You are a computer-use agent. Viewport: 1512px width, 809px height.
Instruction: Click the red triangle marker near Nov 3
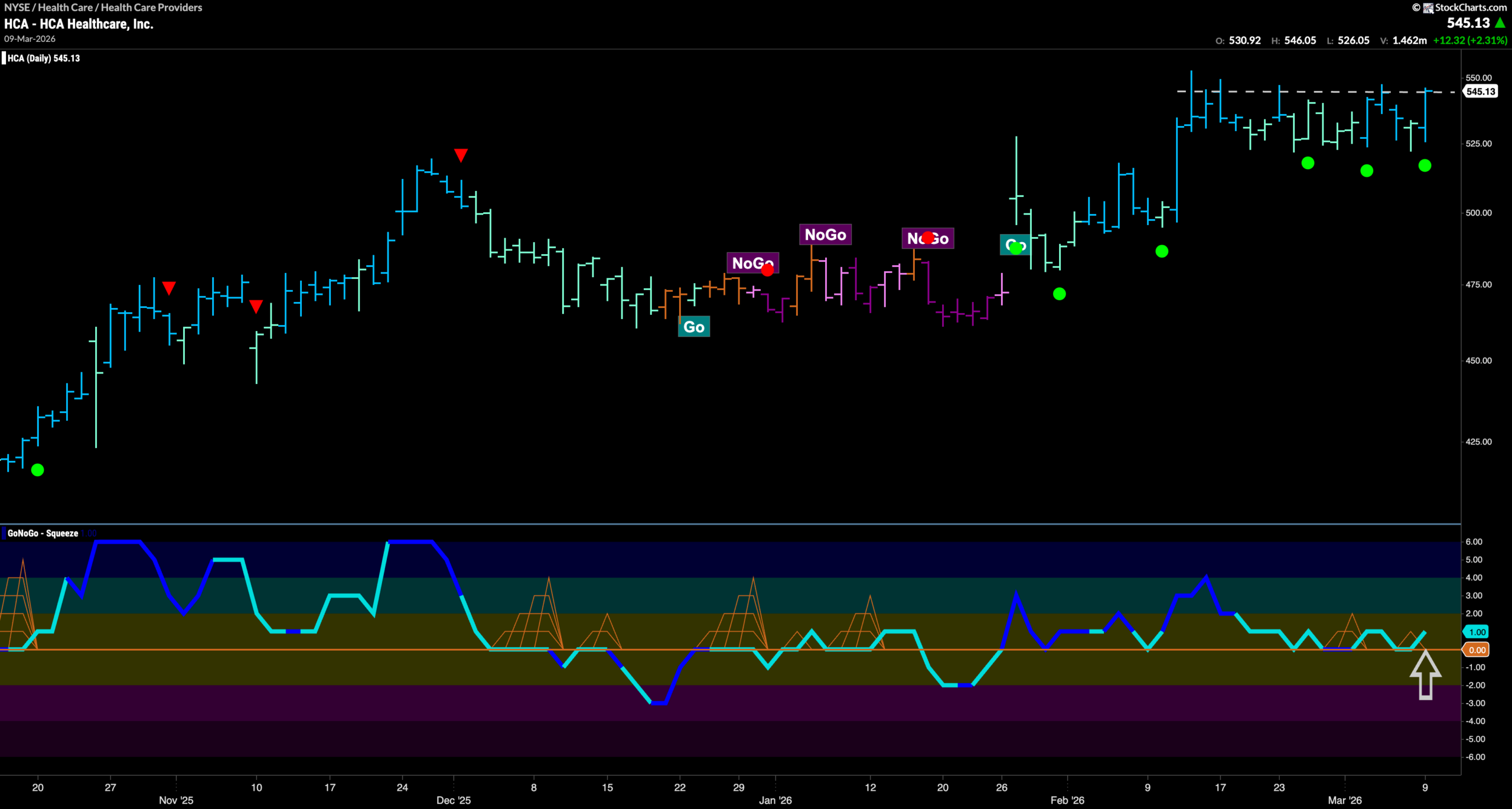(x=169, y=288)
